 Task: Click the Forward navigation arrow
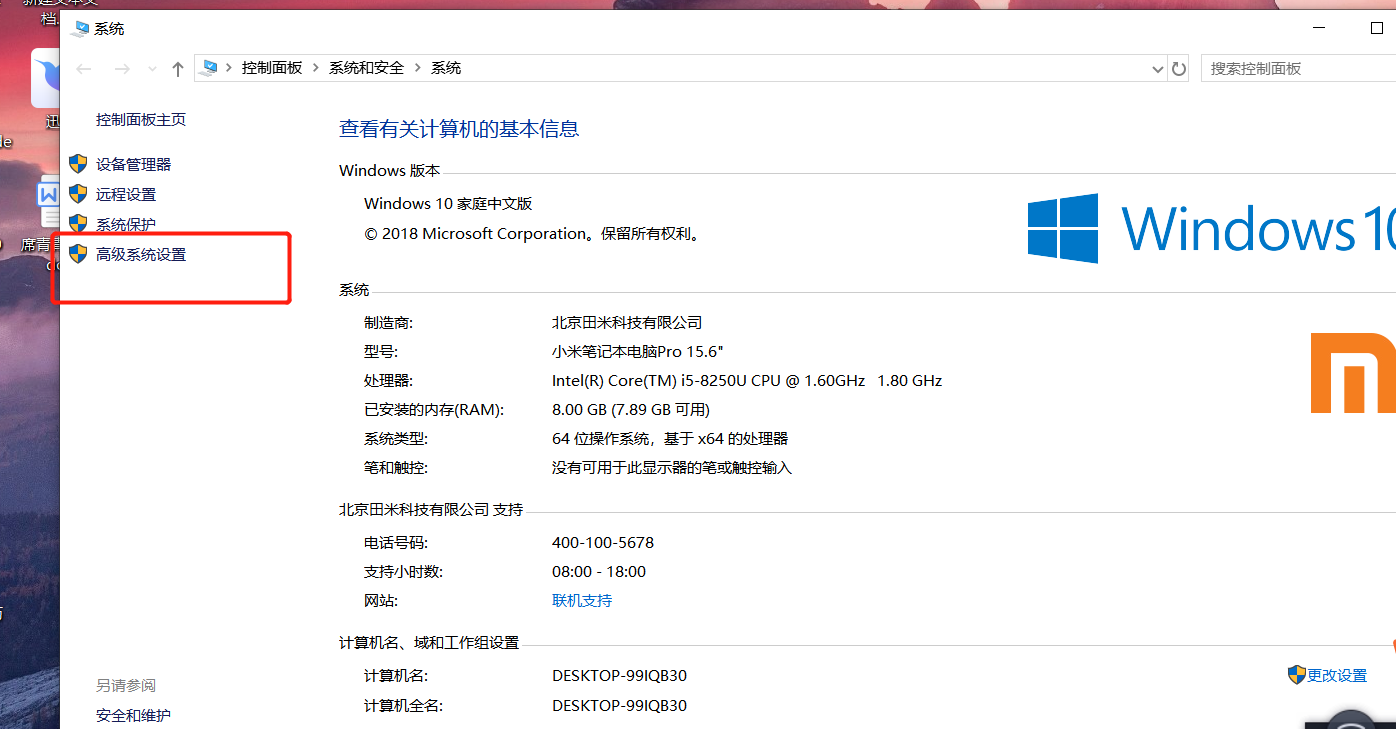coord(122,69)
